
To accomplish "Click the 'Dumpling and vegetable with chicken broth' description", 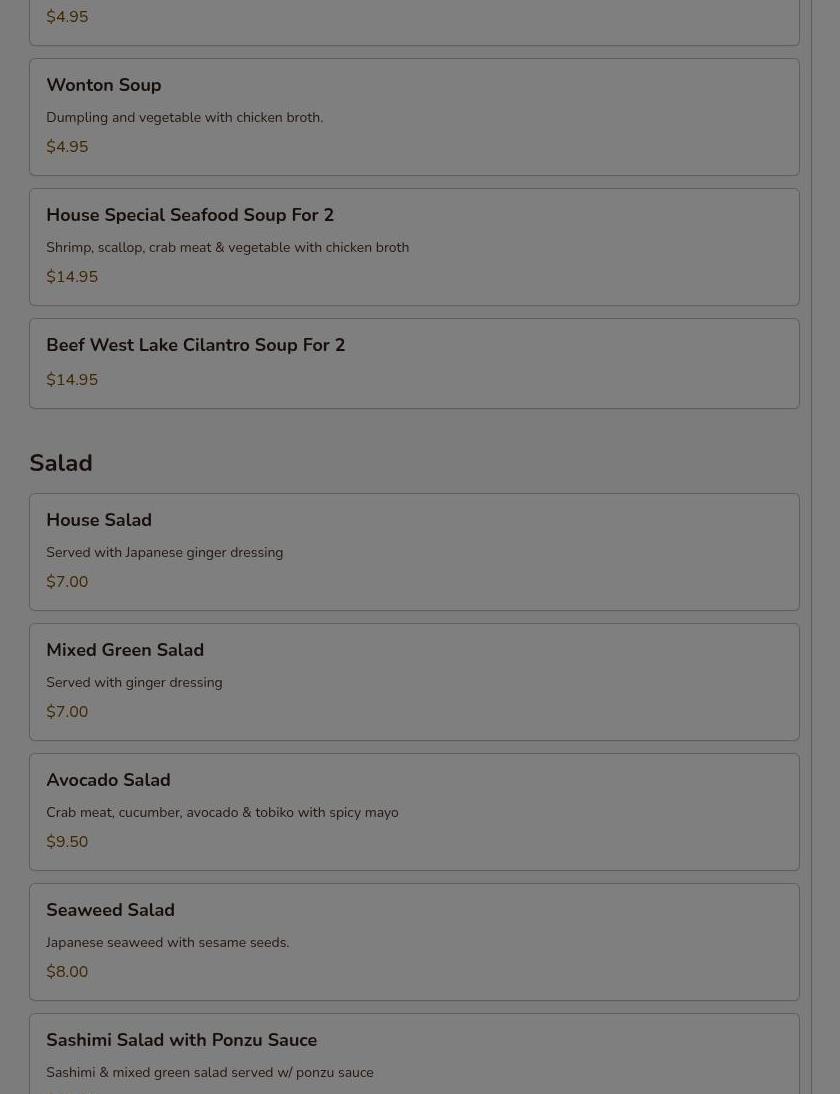I will click(x=184, y=118).
